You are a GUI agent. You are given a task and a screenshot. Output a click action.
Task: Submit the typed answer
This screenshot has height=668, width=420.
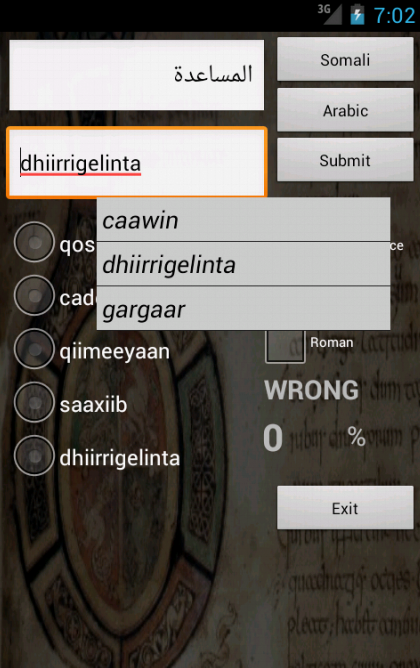point(345,160)
